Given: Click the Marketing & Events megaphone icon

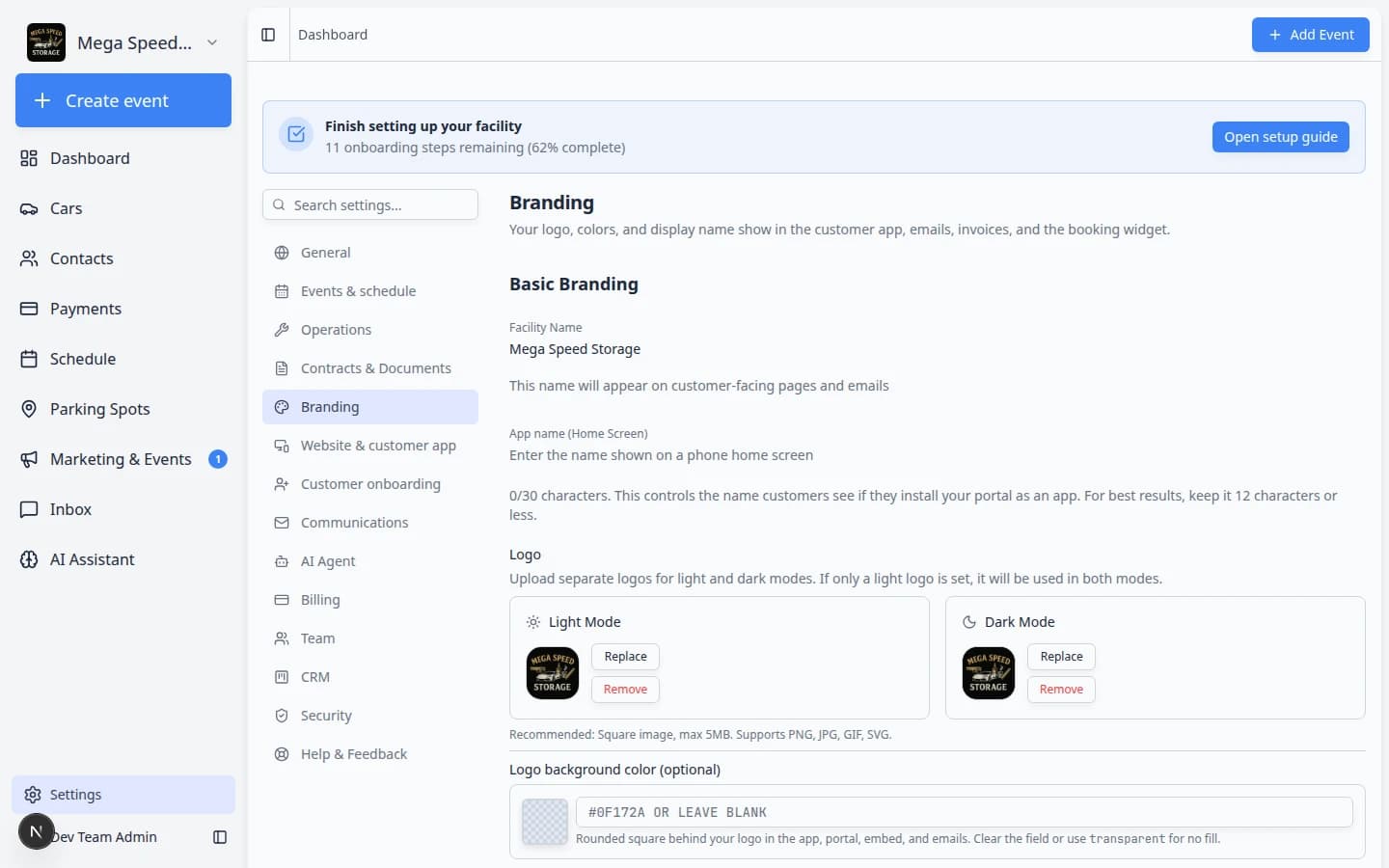Looking at the screenshot, I should click(x=29, y=459).
